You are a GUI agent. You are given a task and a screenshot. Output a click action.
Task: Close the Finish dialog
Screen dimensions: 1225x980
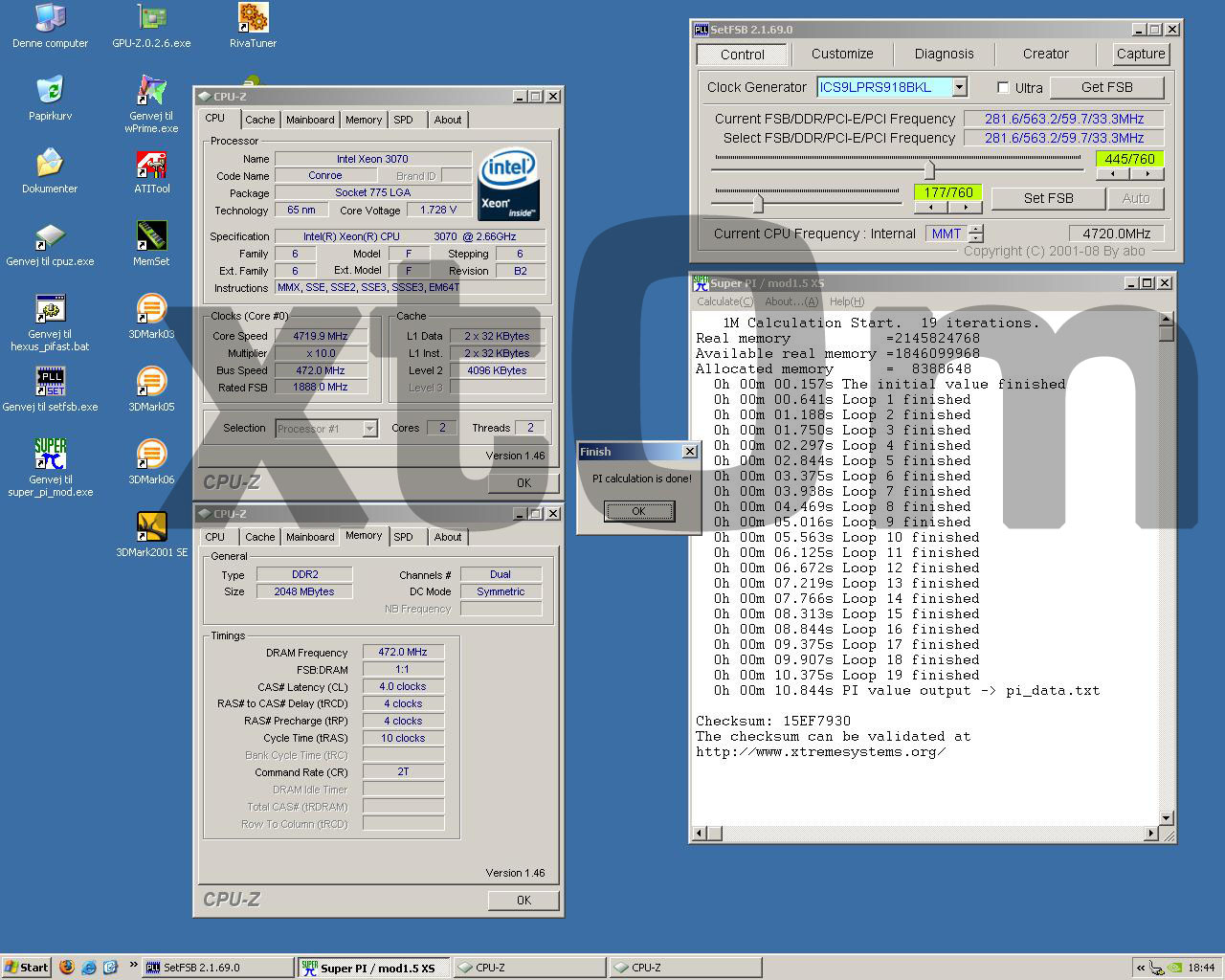coord(689,452)
